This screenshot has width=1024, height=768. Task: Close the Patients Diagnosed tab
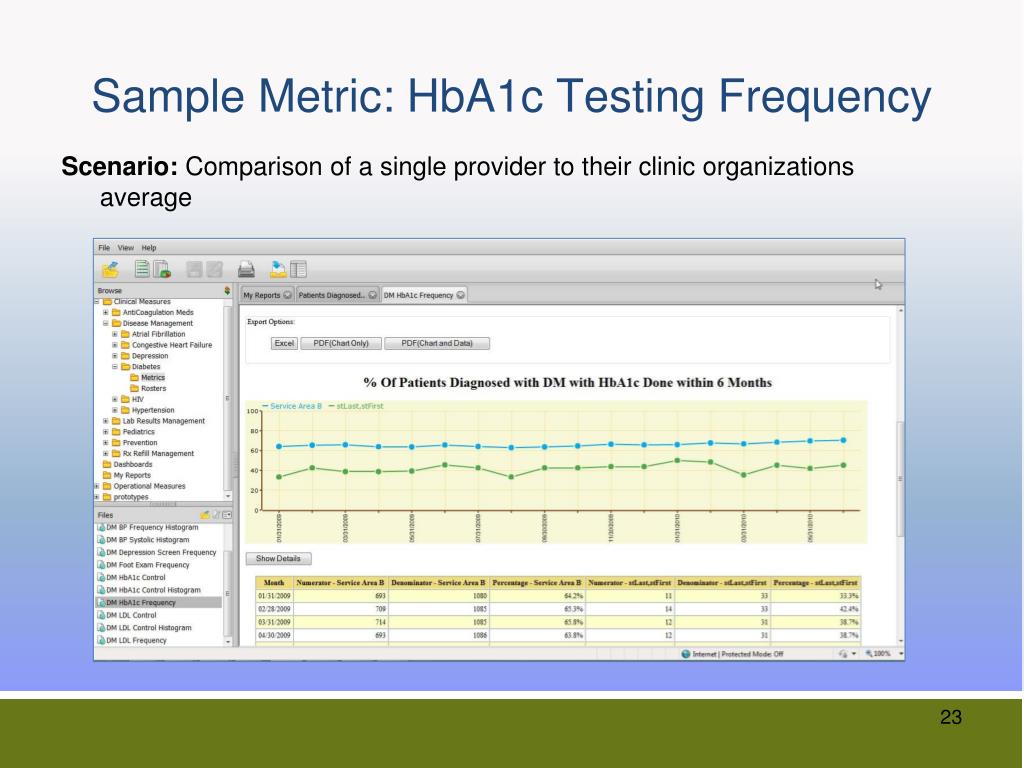click(372, 295)
